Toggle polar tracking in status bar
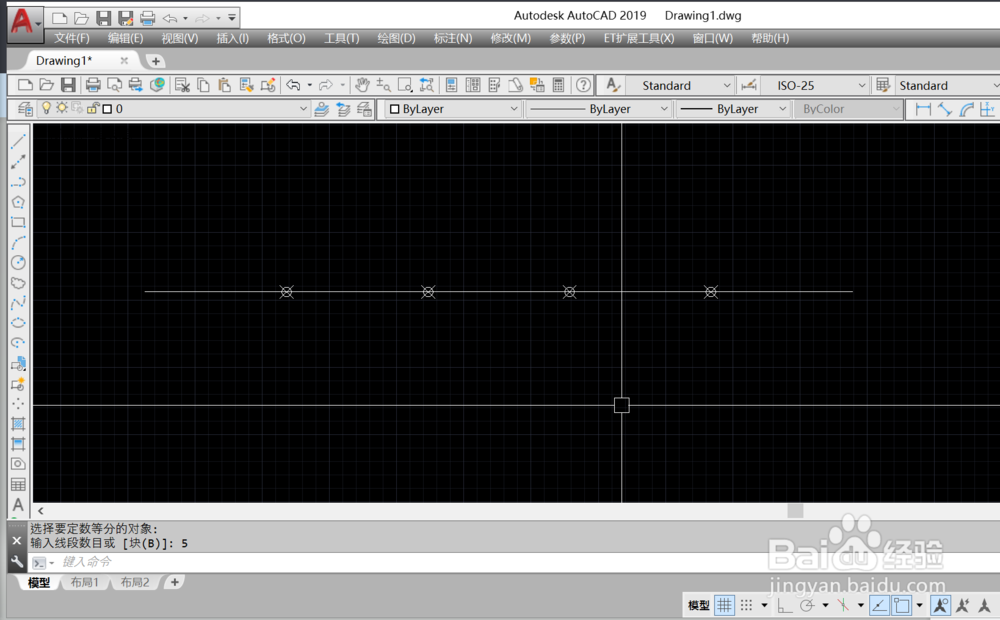The height and width of the screenshot is (620, 1000). tap(807, 605)
